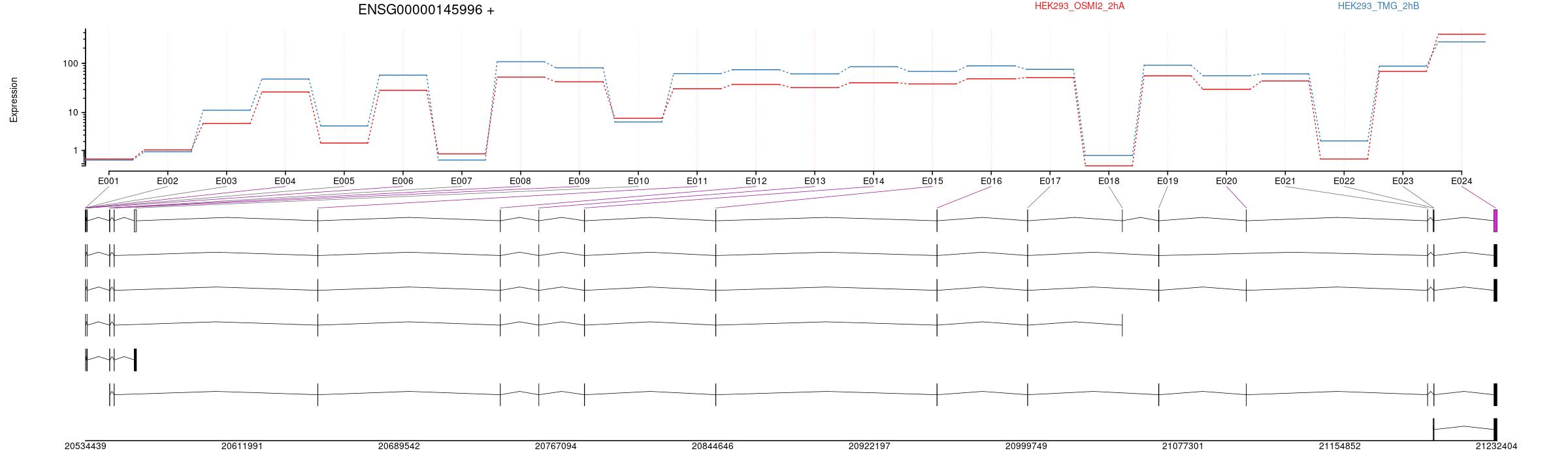
Task: Click exon label E004
Action: click(285, 181)
